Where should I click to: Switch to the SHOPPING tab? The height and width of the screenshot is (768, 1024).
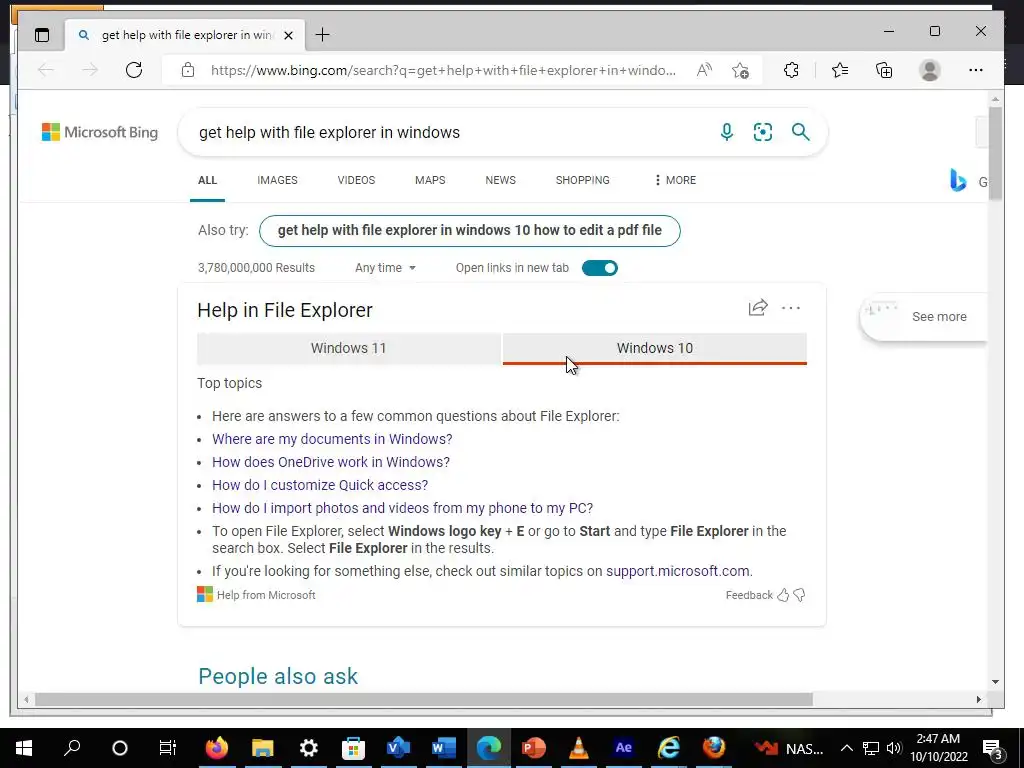pos(583,180)
